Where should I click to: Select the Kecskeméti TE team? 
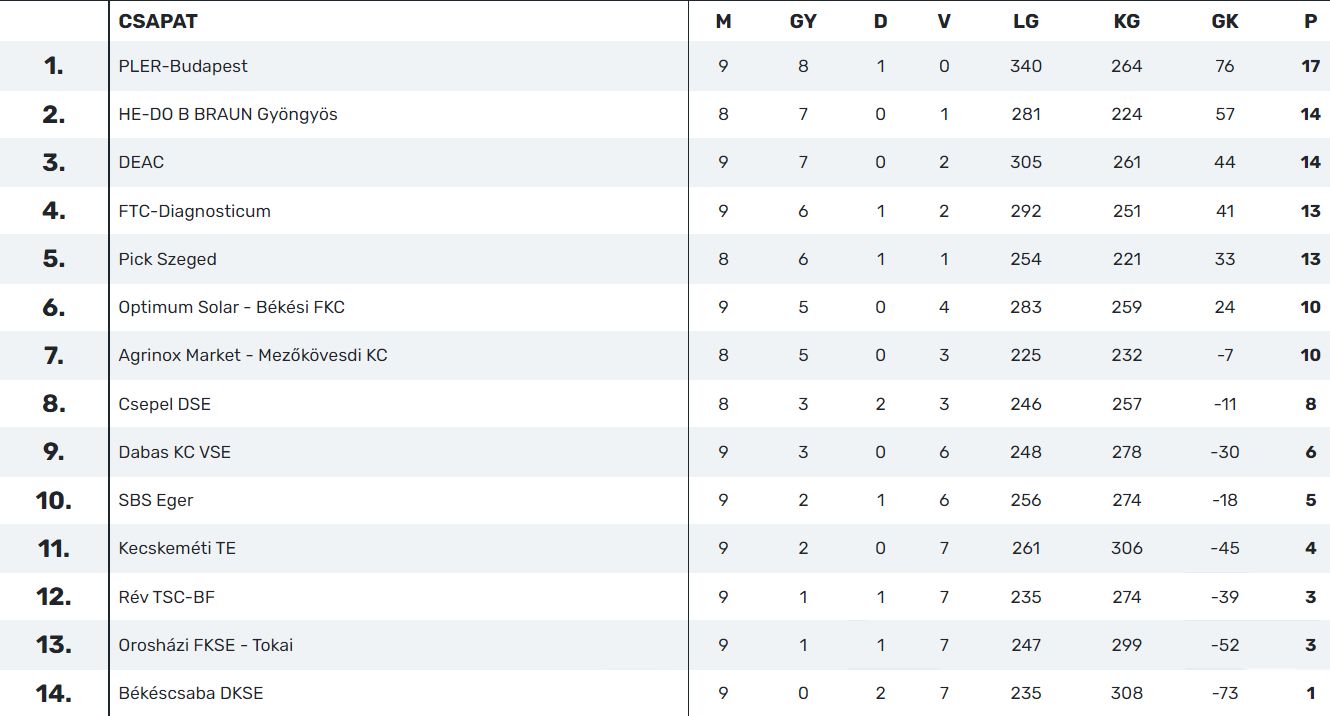177,548
